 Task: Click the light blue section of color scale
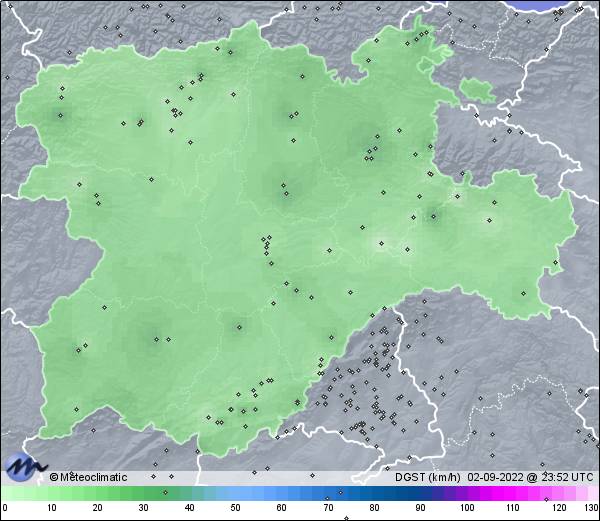click(245, 493)
